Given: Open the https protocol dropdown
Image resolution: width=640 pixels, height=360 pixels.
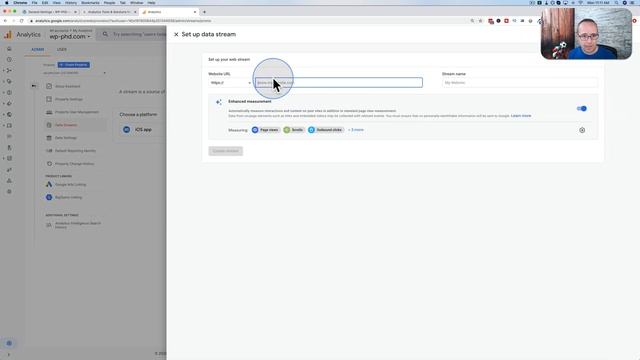Looking at the screenshot, I should tap(231, 83).
